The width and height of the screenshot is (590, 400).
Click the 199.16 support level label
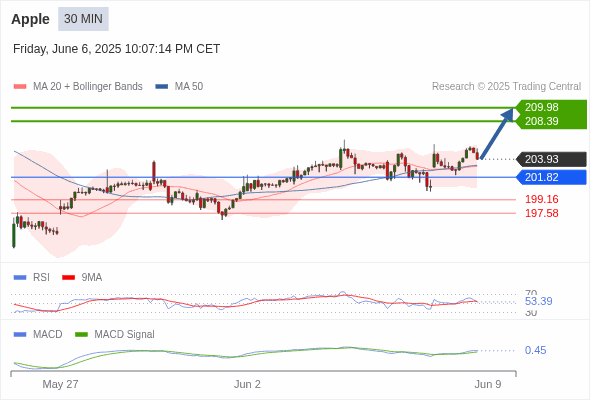pyautogui.click(x=542, y=199)
